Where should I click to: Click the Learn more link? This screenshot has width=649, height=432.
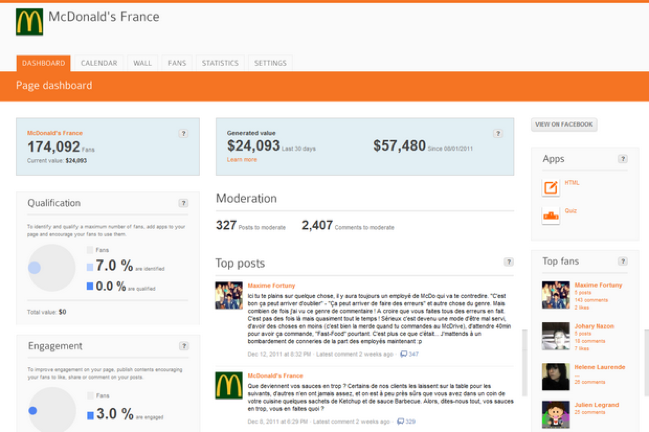tap(242, 160)
